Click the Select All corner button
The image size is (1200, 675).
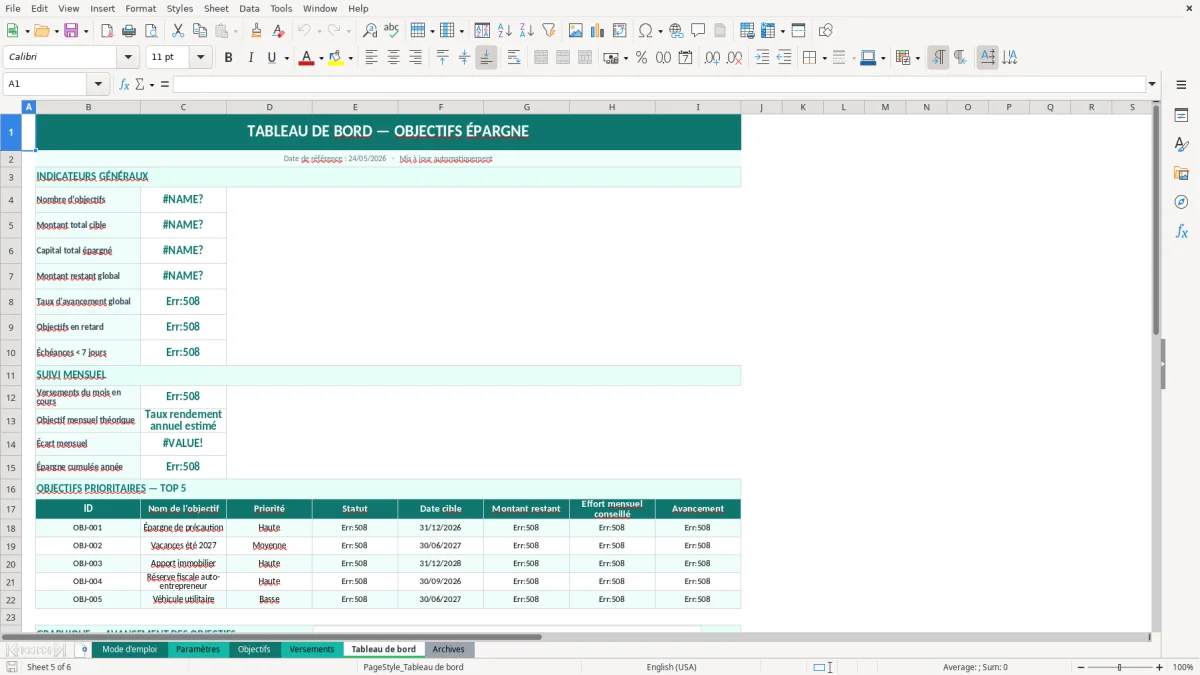(11, 107)
